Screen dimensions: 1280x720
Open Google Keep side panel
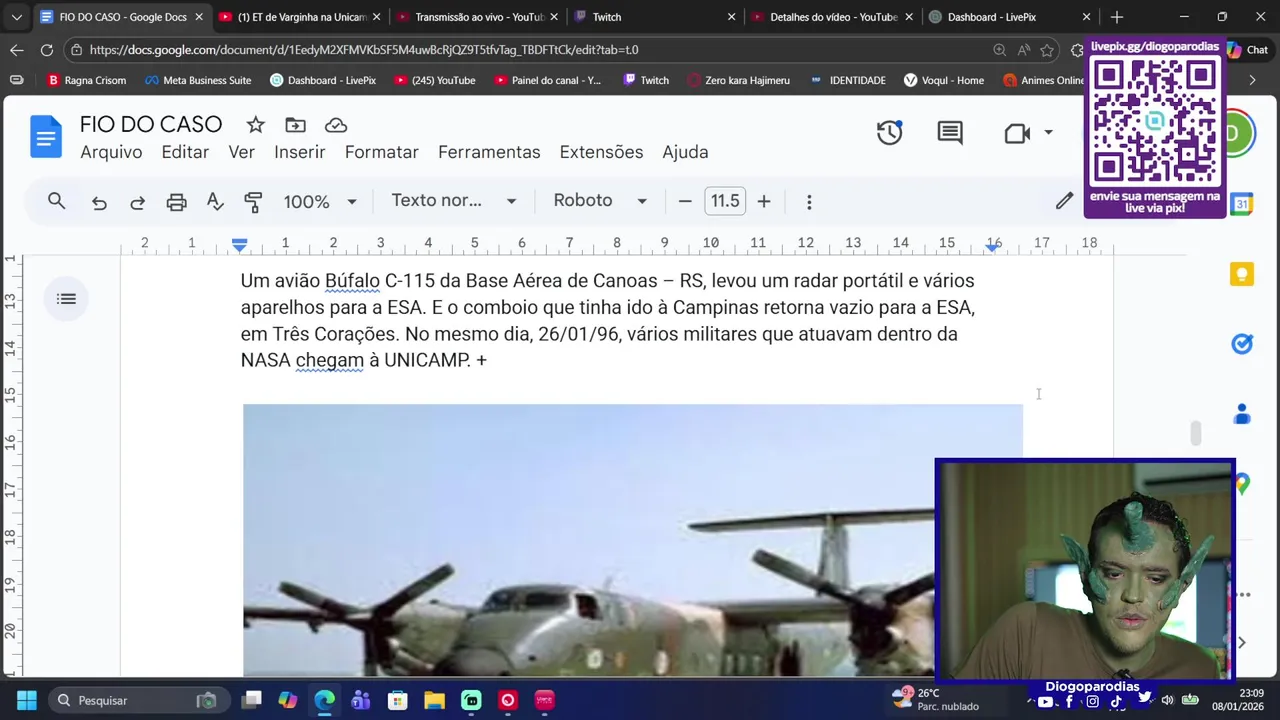click(x=1242, y=275)
